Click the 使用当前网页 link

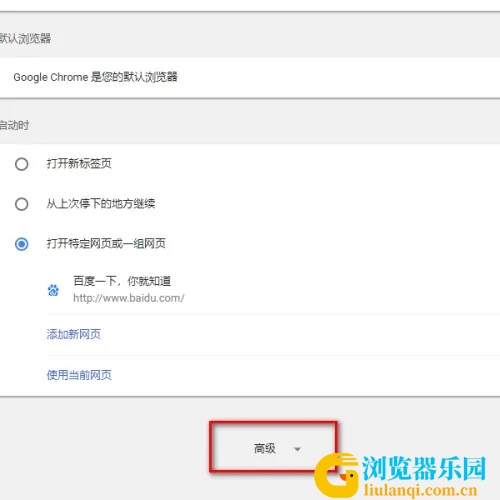(79, 375)
